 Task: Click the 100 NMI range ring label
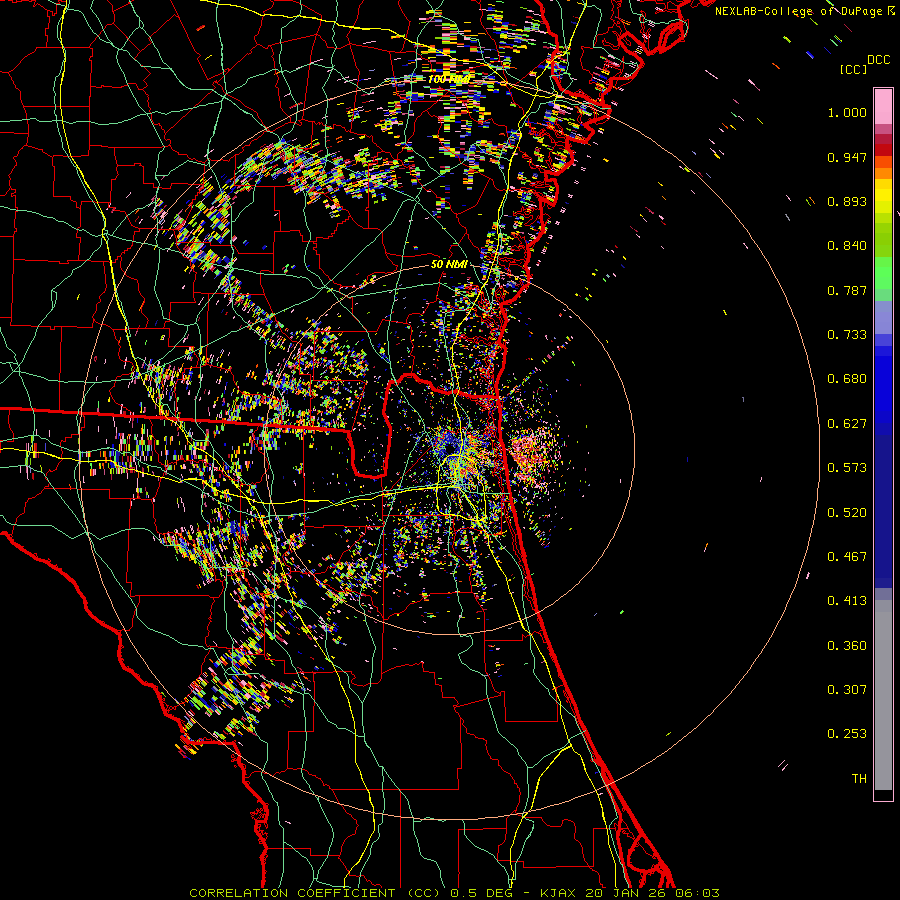click(x=448, y=79)
